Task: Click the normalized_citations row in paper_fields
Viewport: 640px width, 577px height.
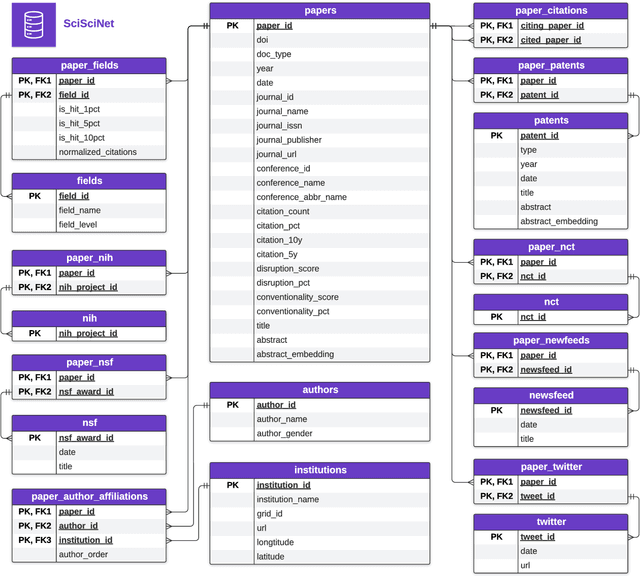Action: tap(98, 152)
